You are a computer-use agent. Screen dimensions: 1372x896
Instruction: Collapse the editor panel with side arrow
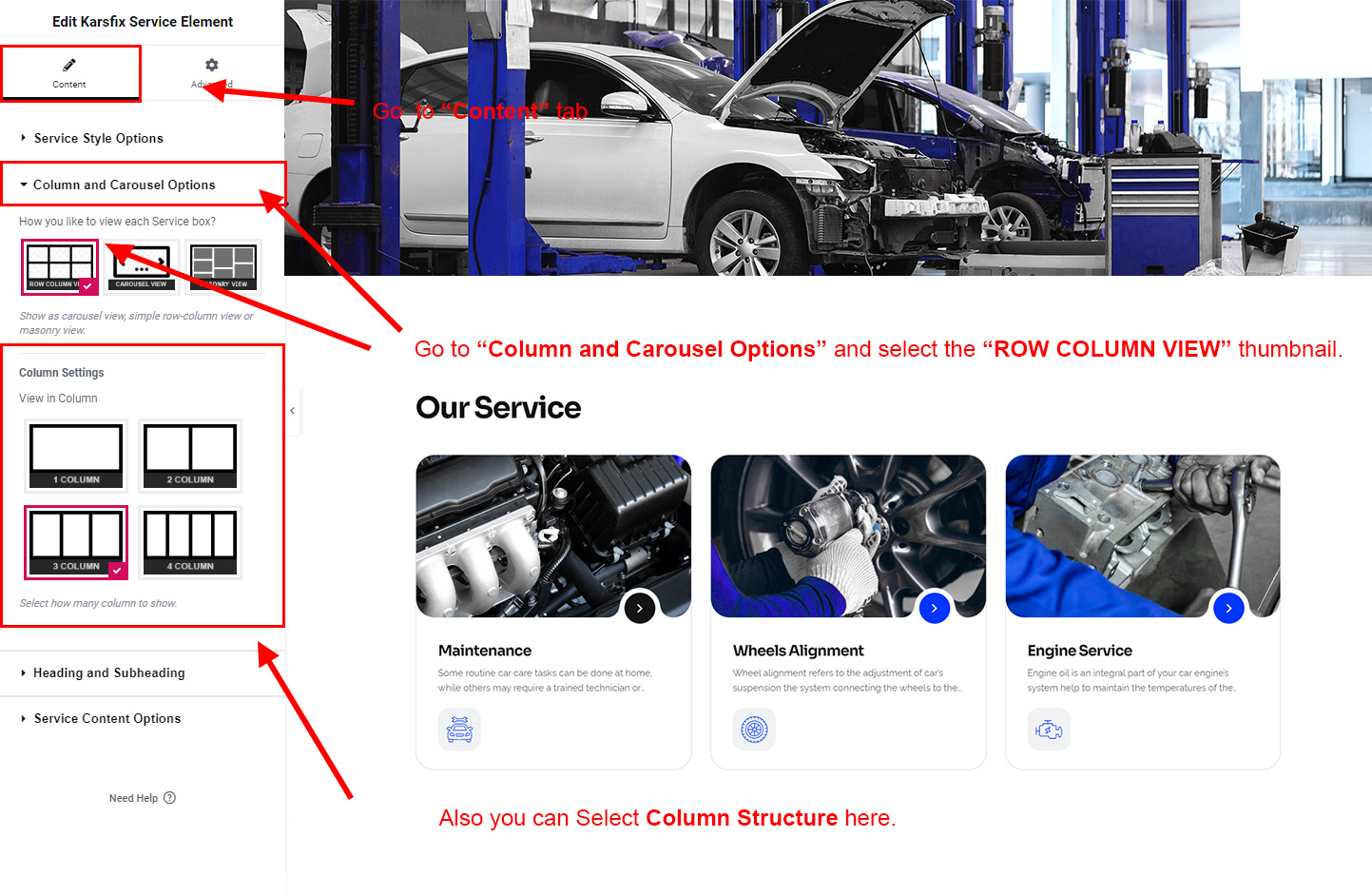pyautogui.click(x=293, y=411)
